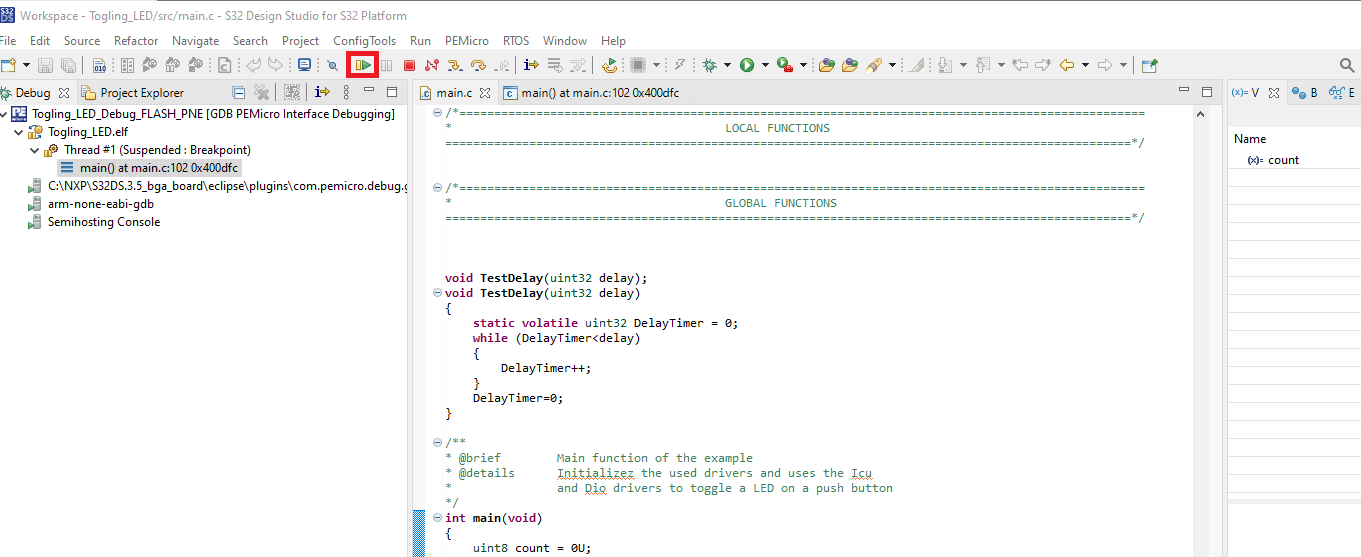Click the Back navigation yellow arrow
The width and height of the screenshot is (1361, 557).
[x=1067, y=65]
